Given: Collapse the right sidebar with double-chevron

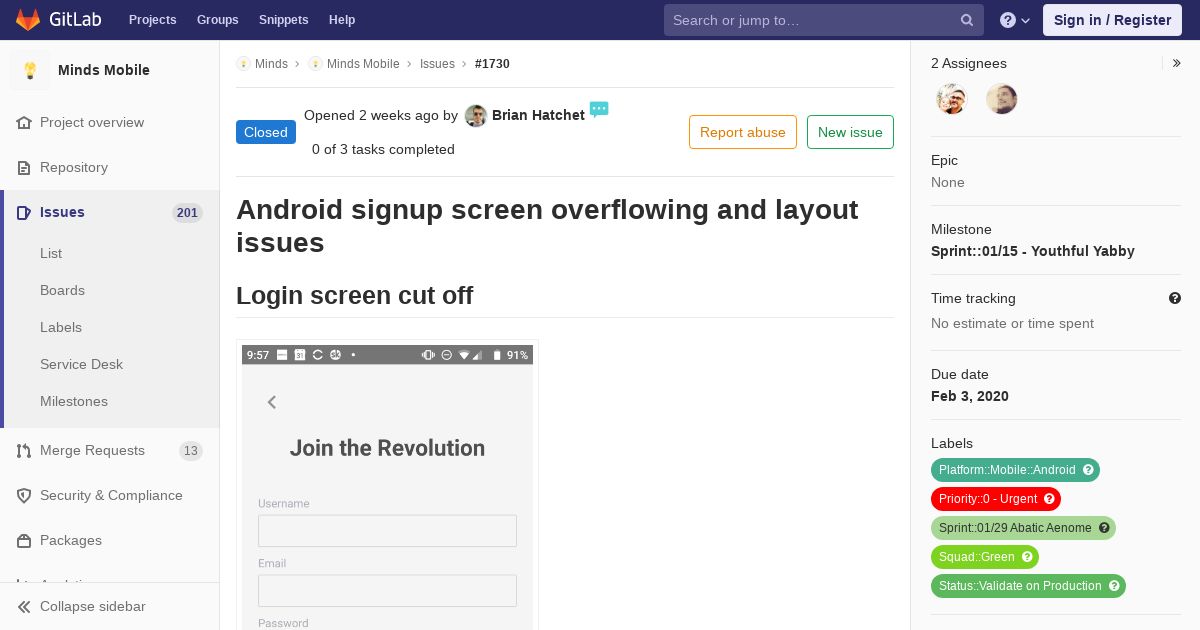Looking at the screenshot, I should pos(1177,63).
